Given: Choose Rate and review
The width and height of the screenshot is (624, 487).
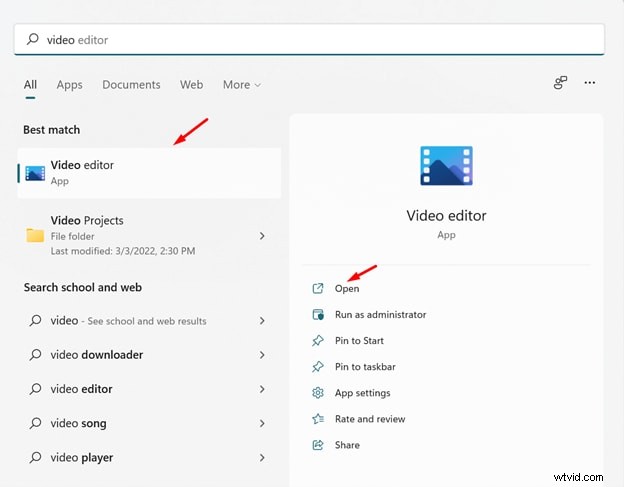Looking at the screenshot, I should 370,419.
